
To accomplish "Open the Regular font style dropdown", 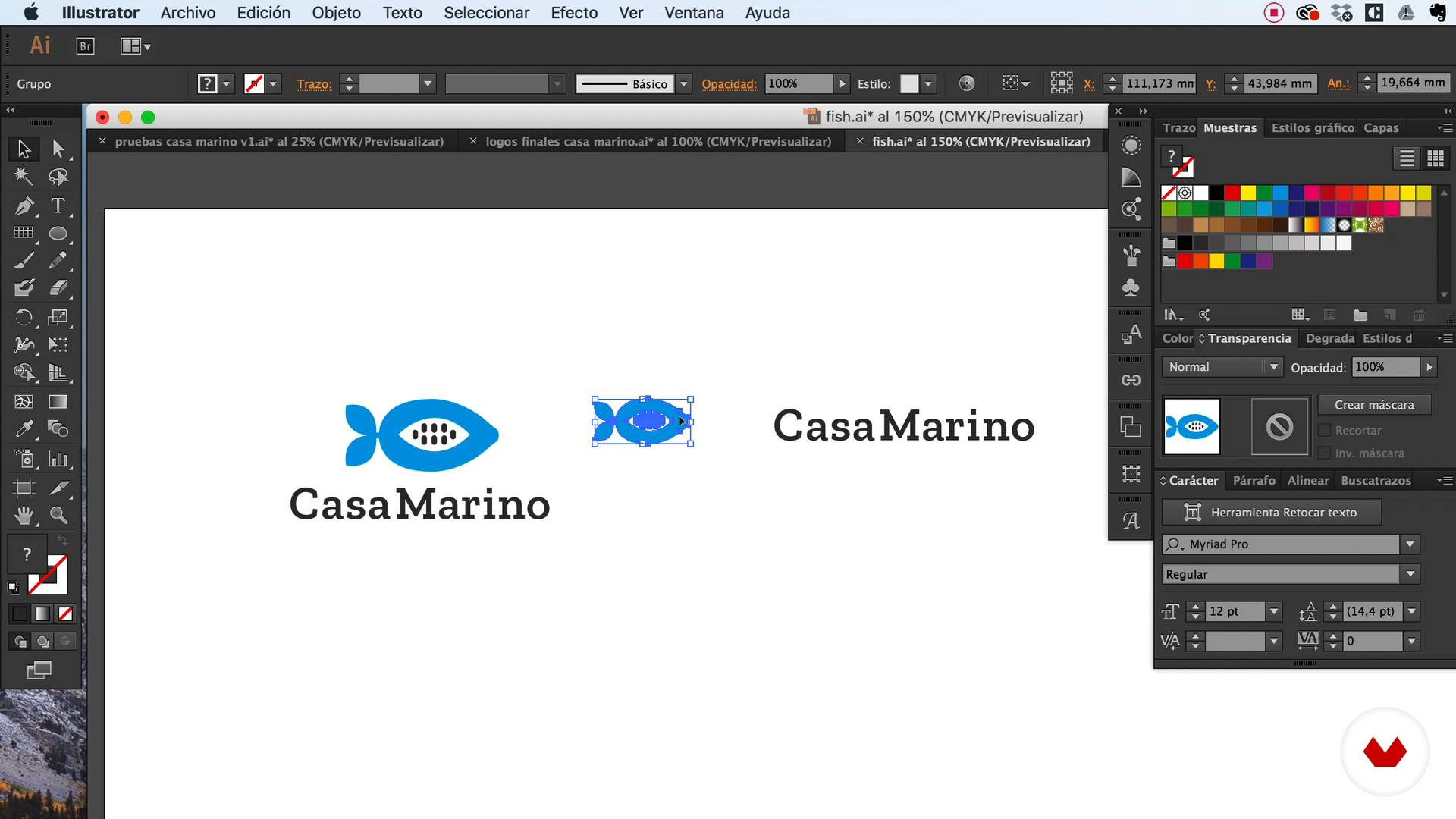I will click(1410, 574).
